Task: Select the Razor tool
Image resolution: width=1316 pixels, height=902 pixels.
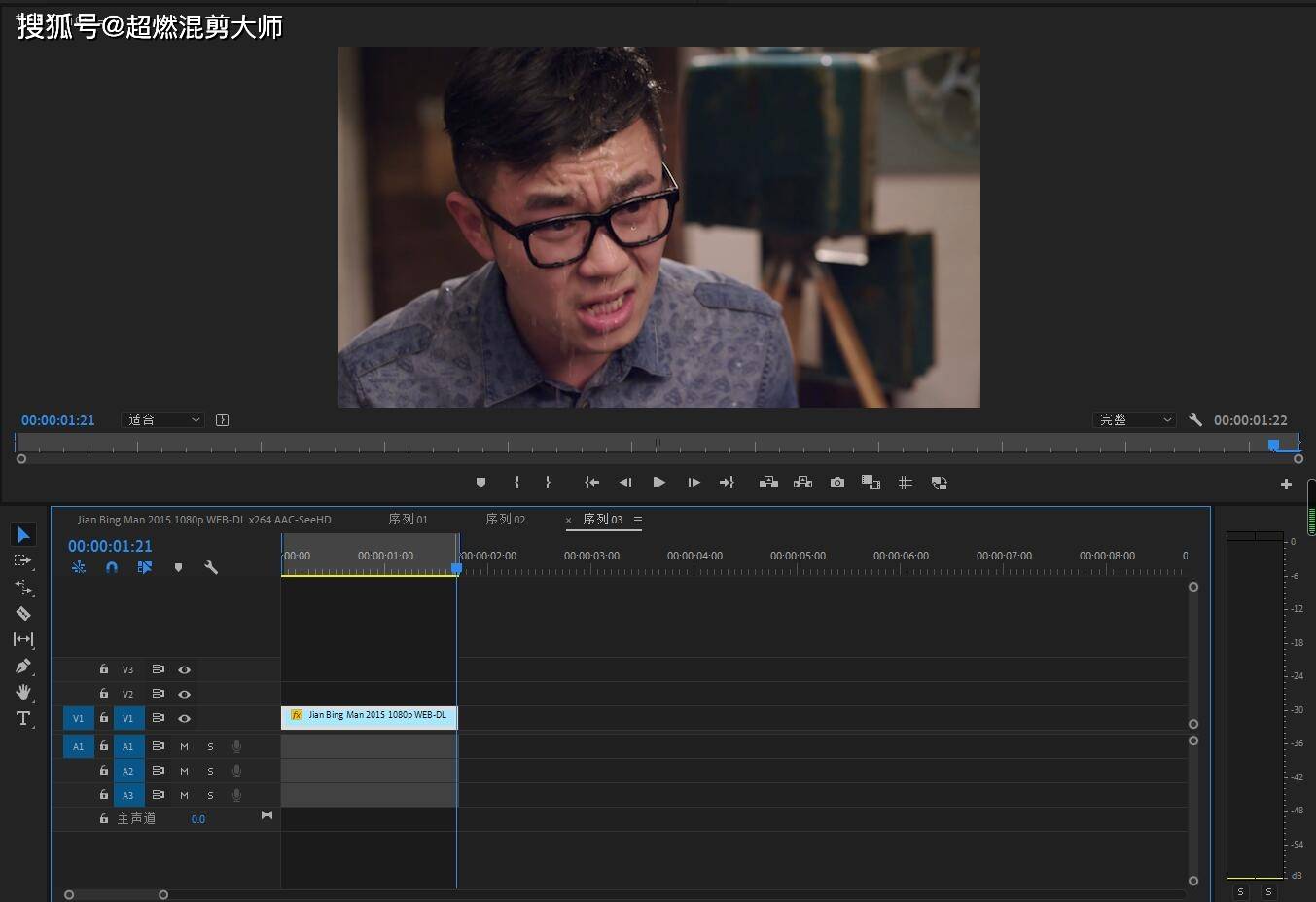Action: 23,613
